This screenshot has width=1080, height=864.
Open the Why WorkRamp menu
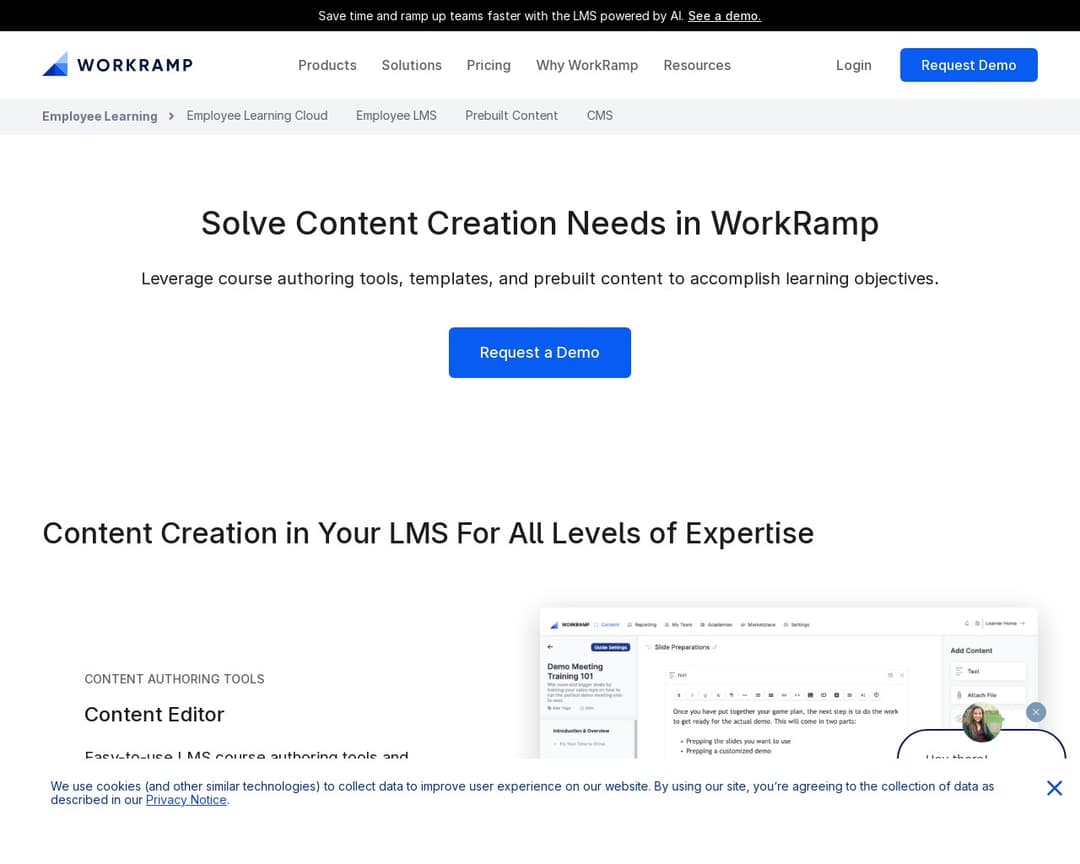pos(586,65)
